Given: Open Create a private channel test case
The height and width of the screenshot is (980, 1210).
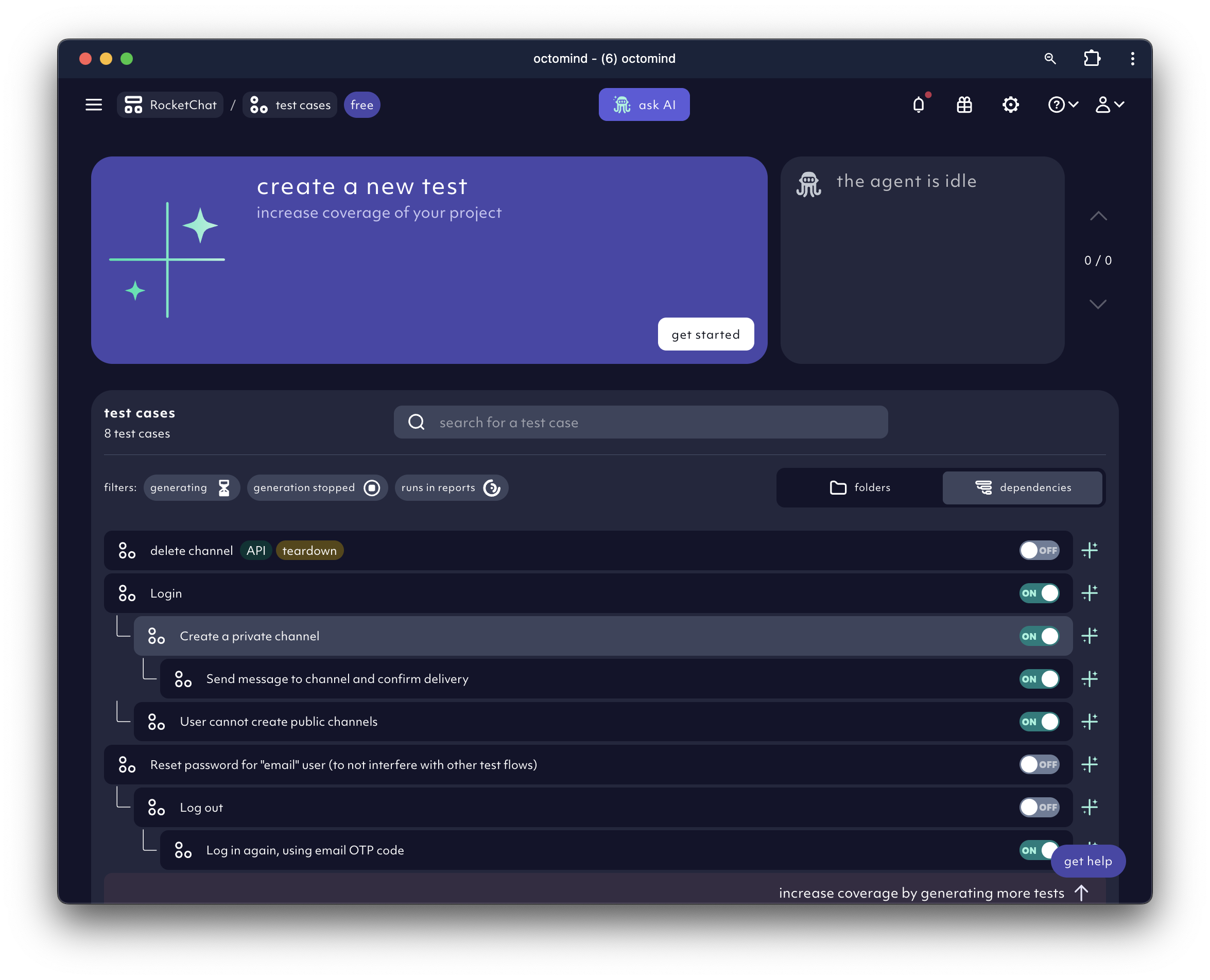Looking at the screenshot, I should tap(602, 636).
